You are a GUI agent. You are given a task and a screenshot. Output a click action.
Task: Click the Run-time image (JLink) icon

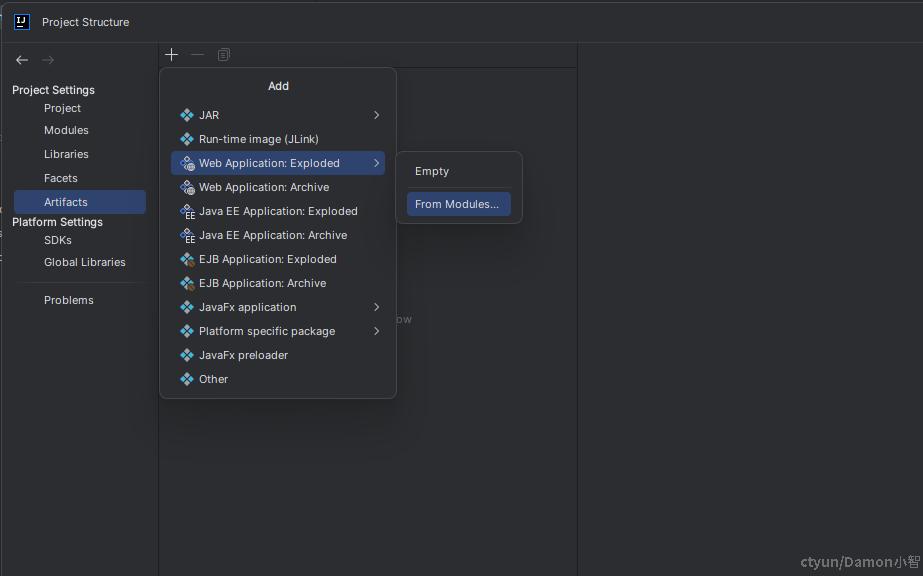(187, 139)
